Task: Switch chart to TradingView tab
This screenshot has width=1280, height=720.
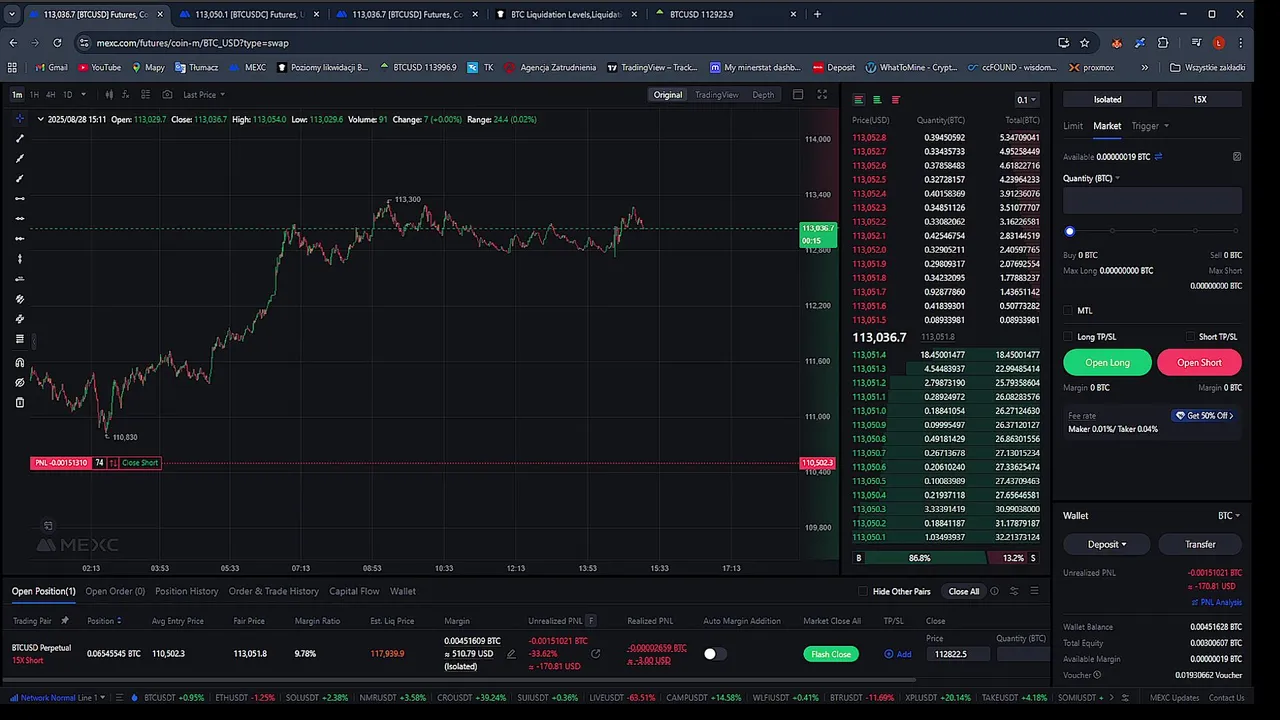Action: (716, 95)
